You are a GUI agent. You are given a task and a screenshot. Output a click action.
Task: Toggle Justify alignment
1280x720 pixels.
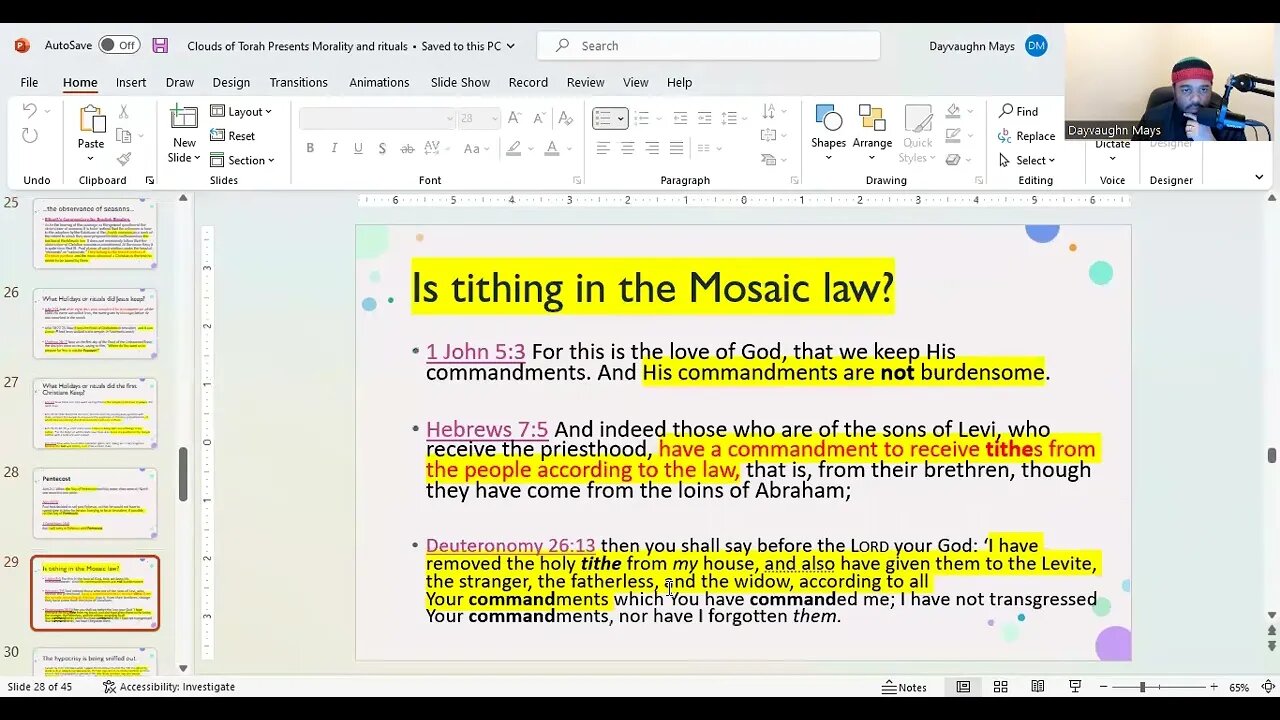[x=676, y=148]
